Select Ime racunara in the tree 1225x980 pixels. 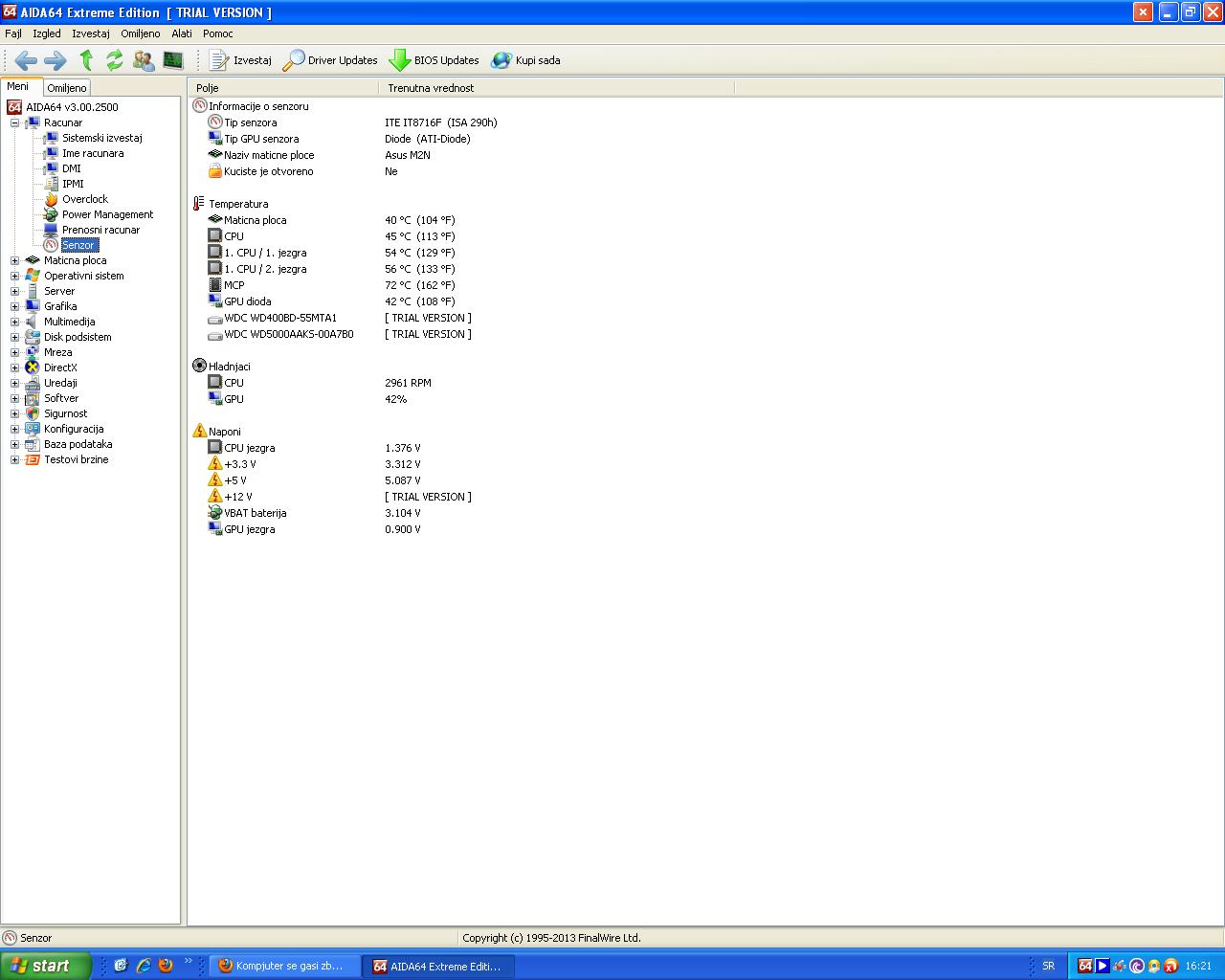tap(93, 153)
